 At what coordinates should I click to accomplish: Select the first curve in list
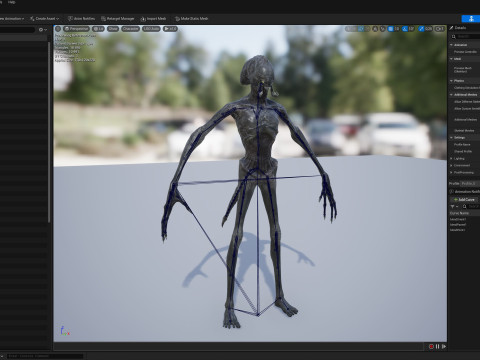pyautogui.click(x=458, y=219)
